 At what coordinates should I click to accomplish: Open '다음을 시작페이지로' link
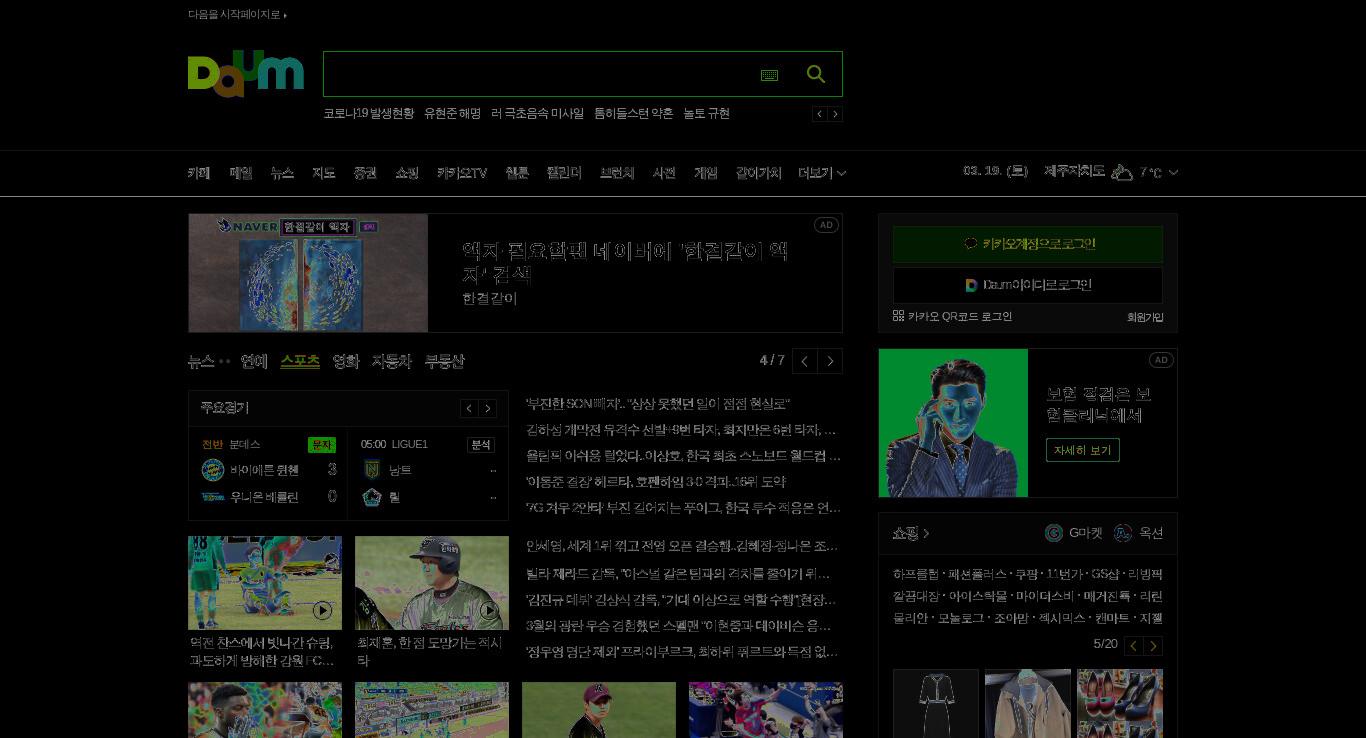click(237, 15)
